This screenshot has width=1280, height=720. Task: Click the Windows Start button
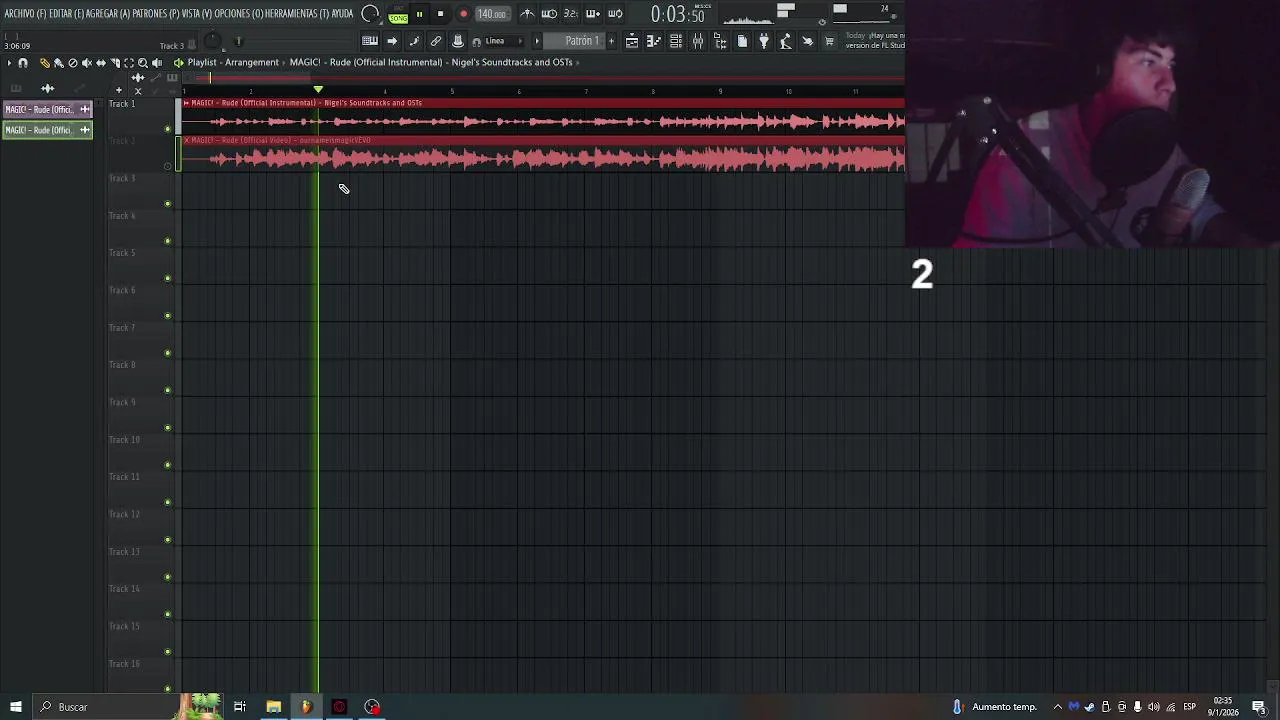tap(15, 707)
